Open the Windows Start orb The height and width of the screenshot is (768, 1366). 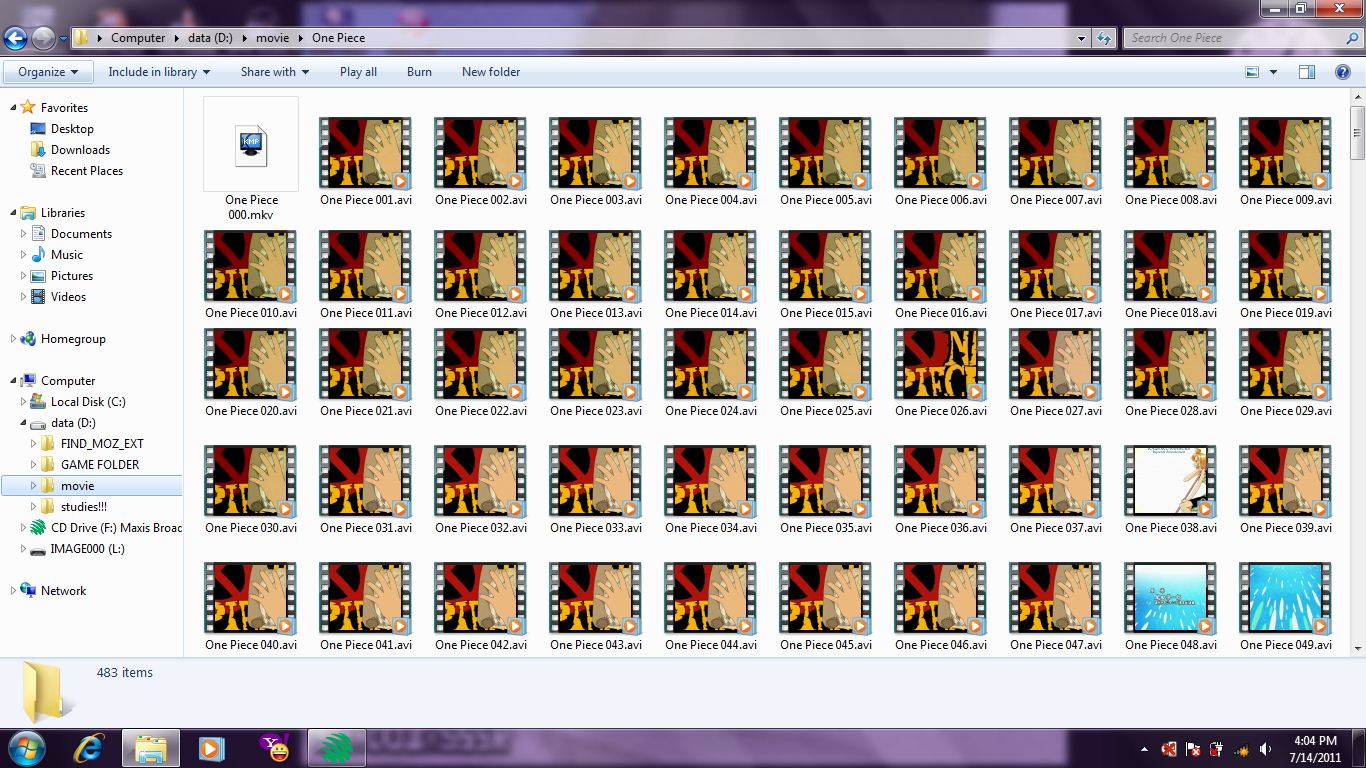(26, 748)
